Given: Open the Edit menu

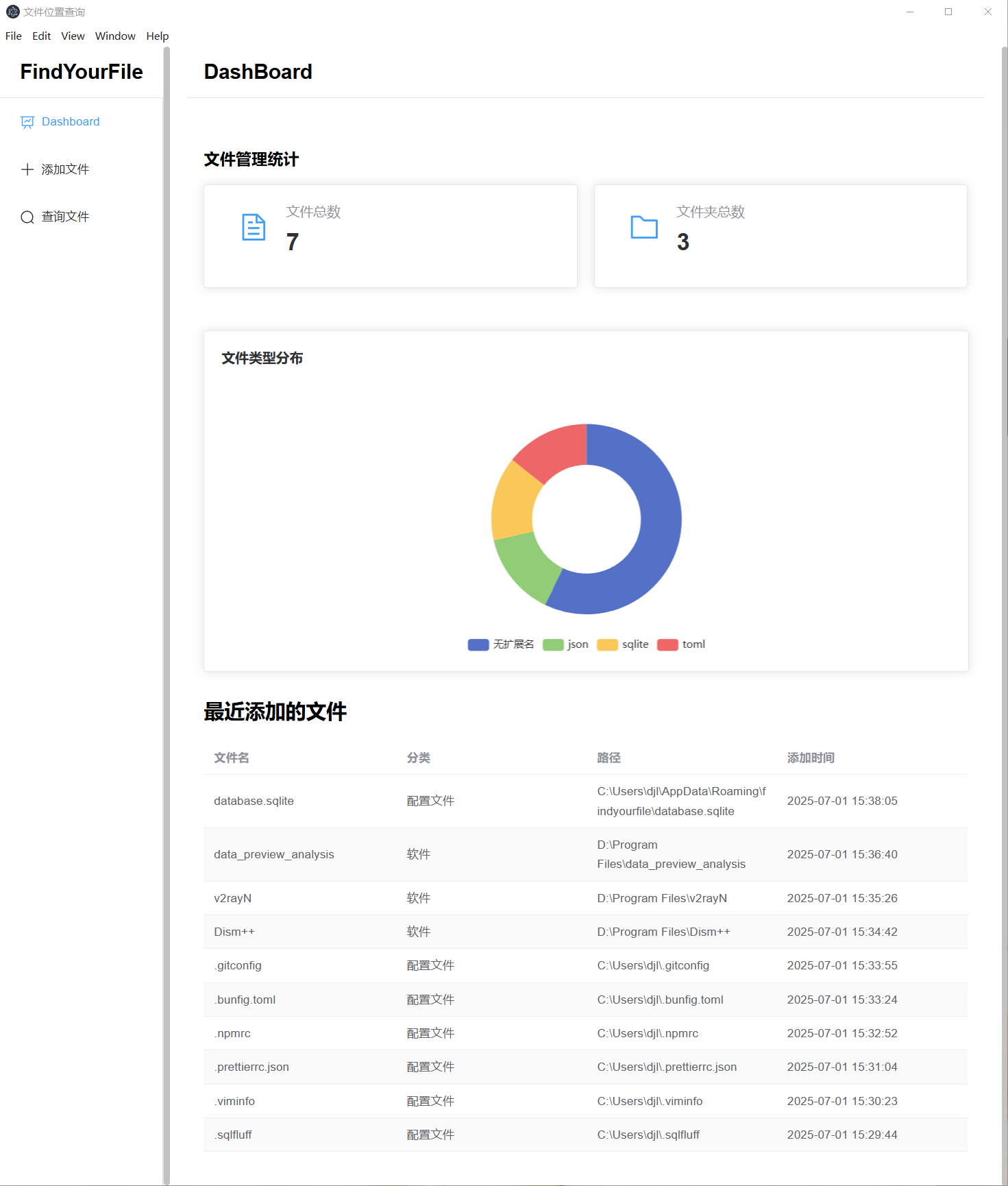Looking at the screenshot, I should (x=41, y=36).
